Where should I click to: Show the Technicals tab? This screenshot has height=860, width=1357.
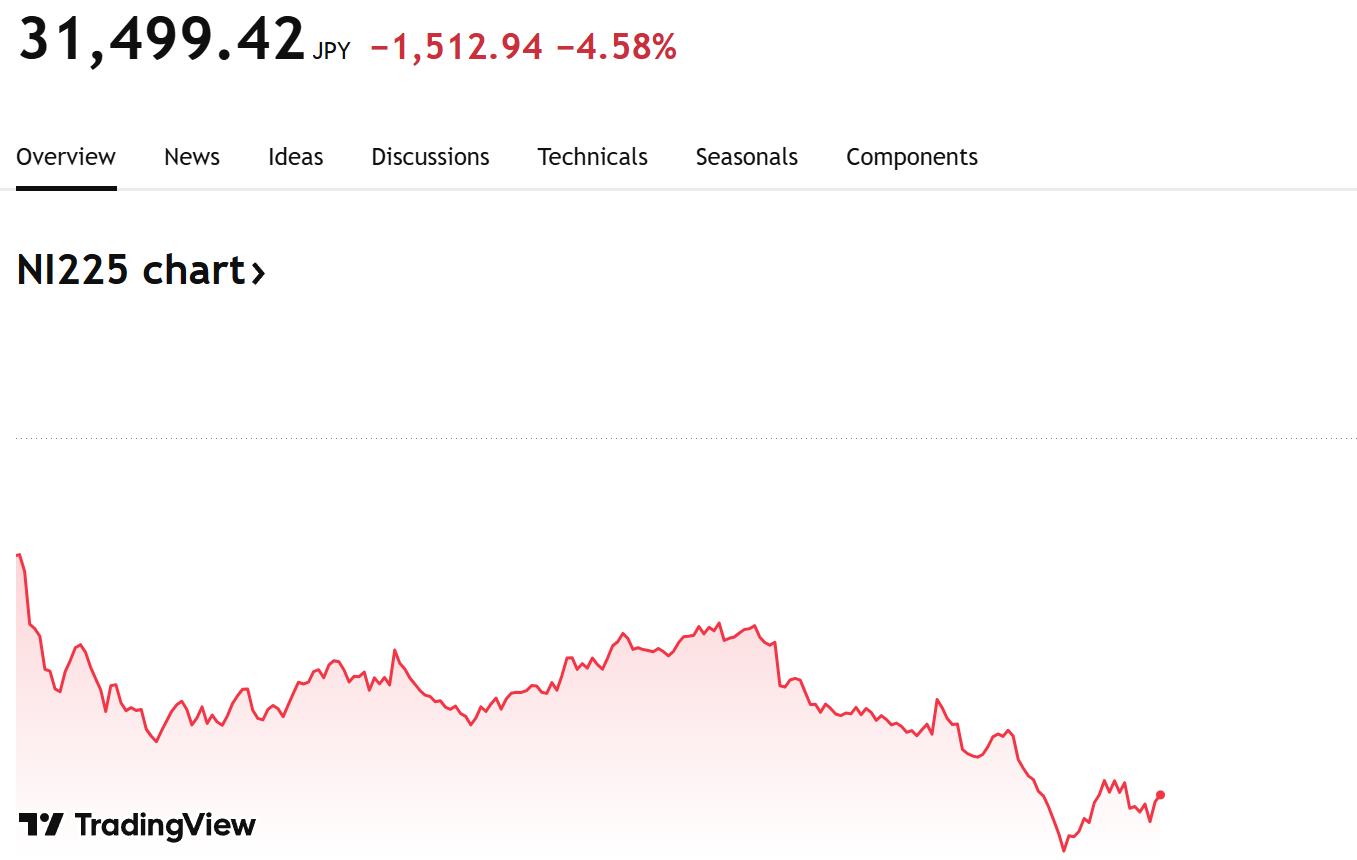tap(593, 157)
